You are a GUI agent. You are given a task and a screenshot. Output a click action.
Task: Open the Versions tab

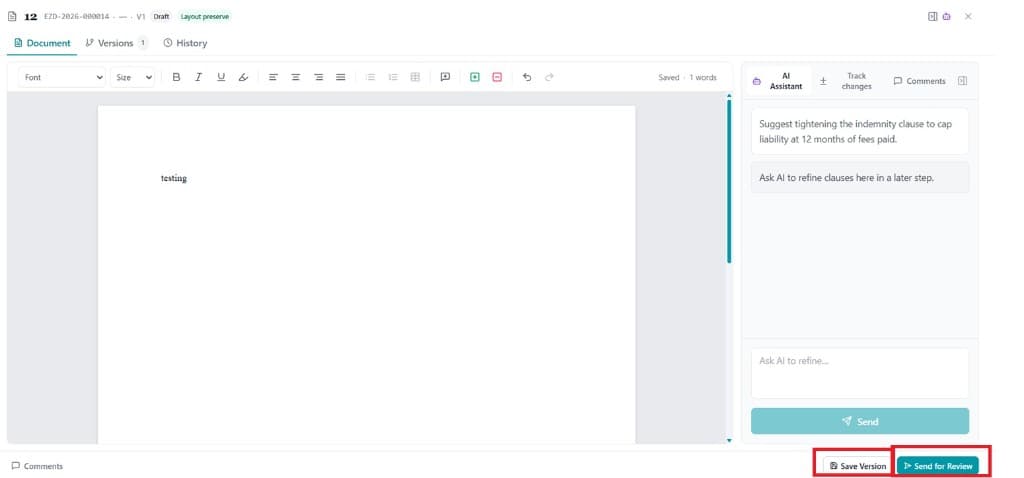click(x=116, y=43)
